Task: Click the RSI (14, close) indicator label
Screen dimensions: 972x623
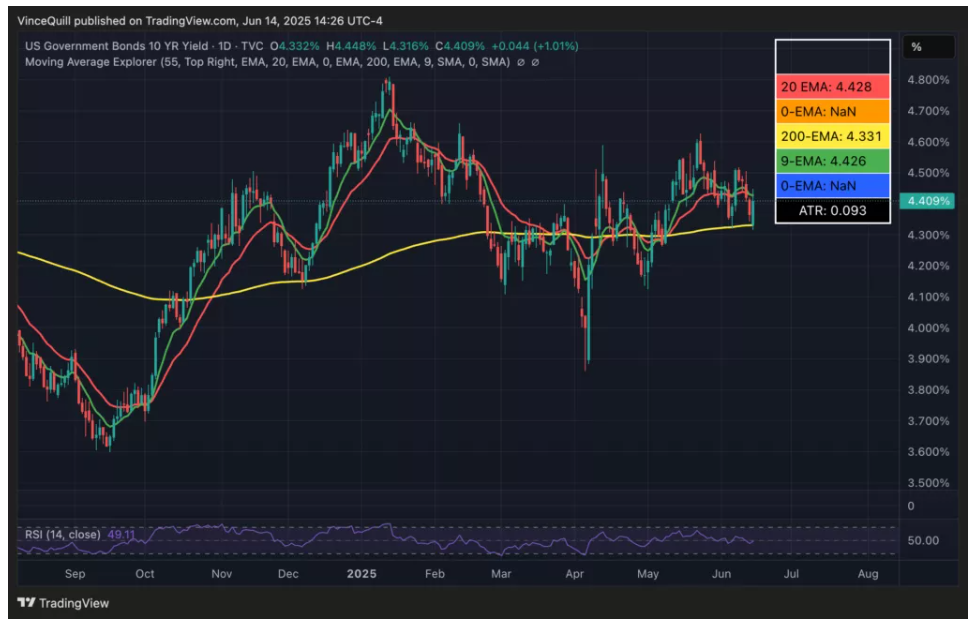Action: coord(63,535)
